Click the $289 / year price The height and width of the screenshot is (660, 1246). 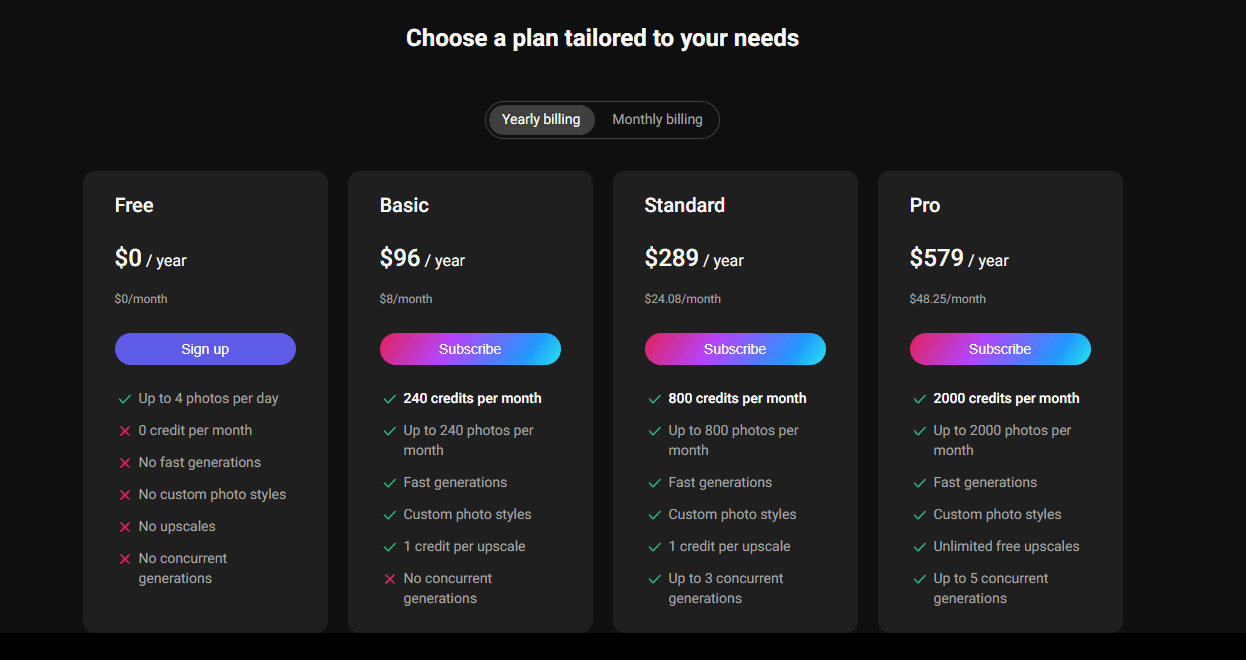click(694, 259)
